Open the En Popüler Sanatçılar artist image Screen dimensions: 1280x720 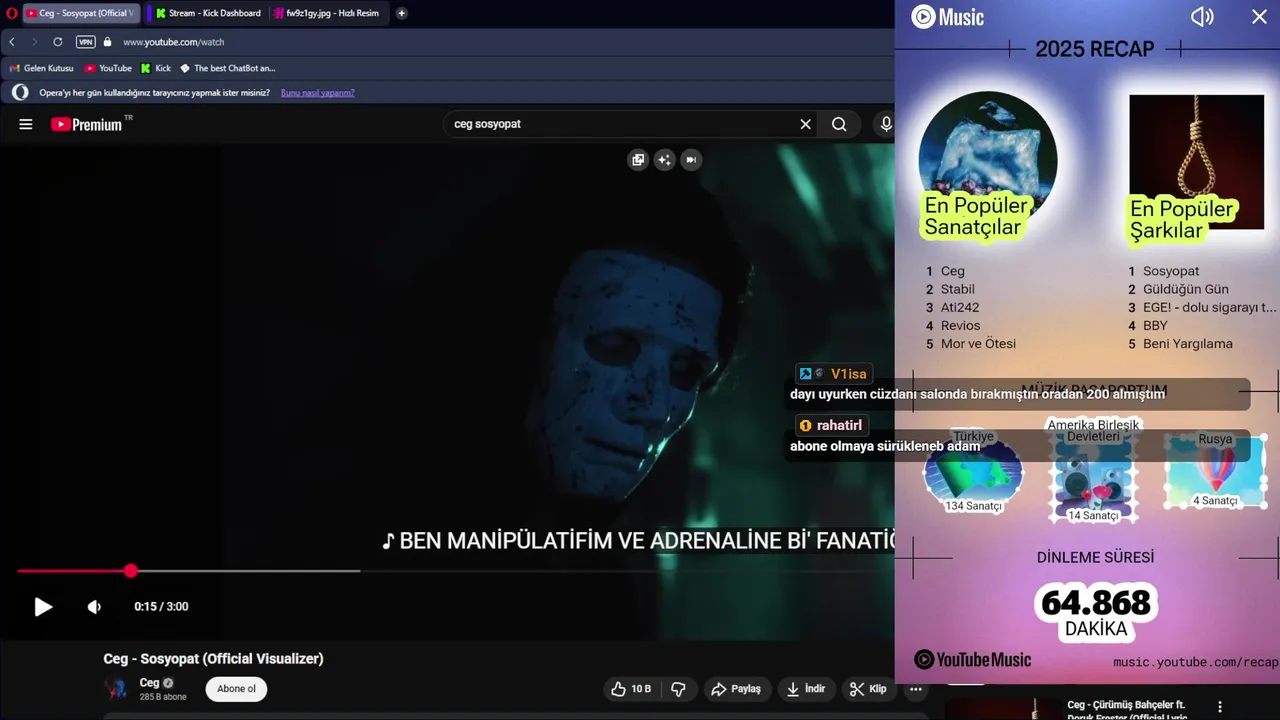988,160
